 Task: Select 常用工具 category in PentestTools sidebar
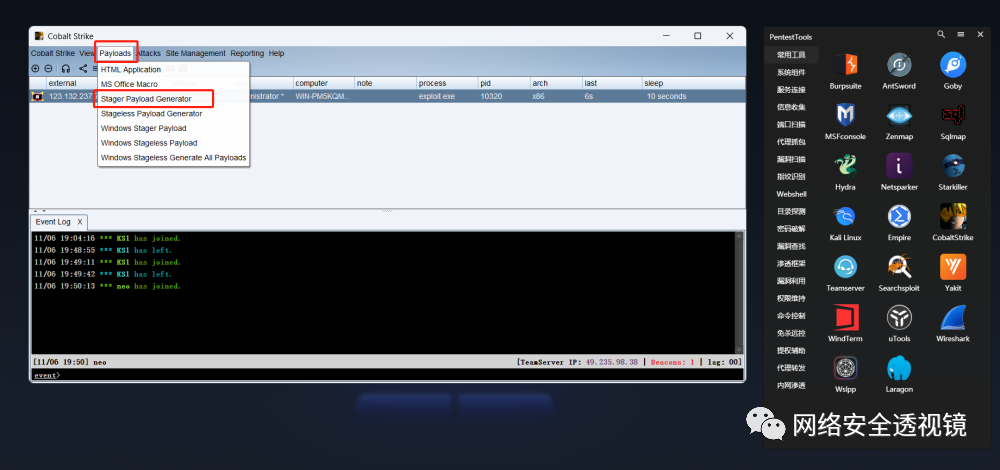tap(791, 55)
